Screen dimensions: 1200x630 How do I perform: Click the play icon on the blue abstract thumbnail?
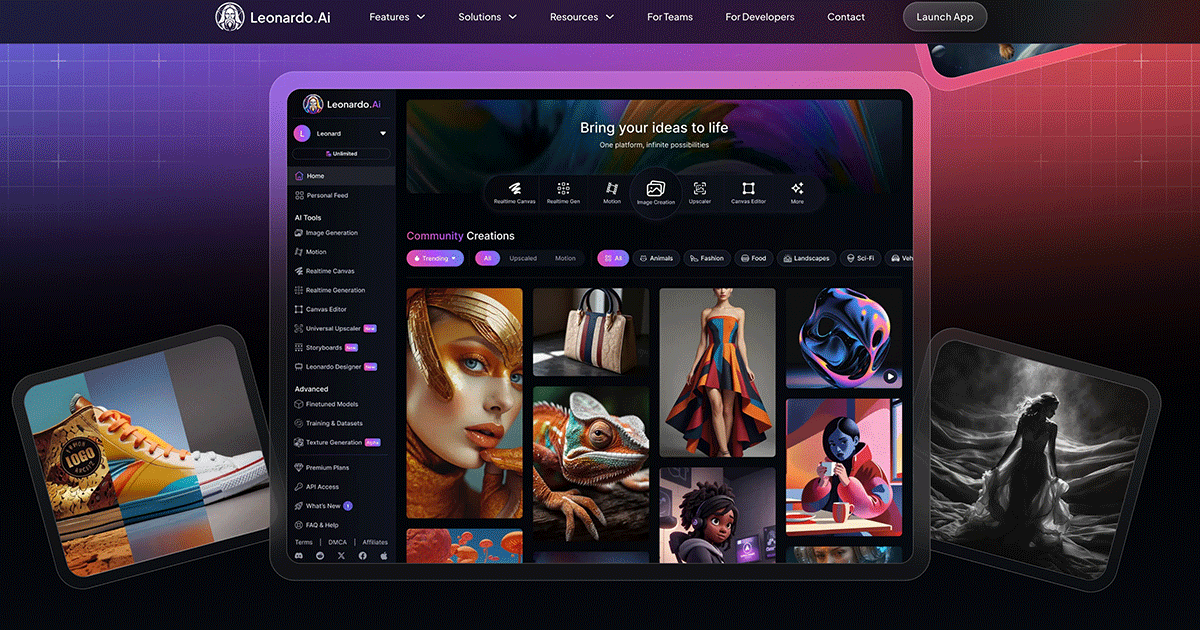[x=890, y=377]
